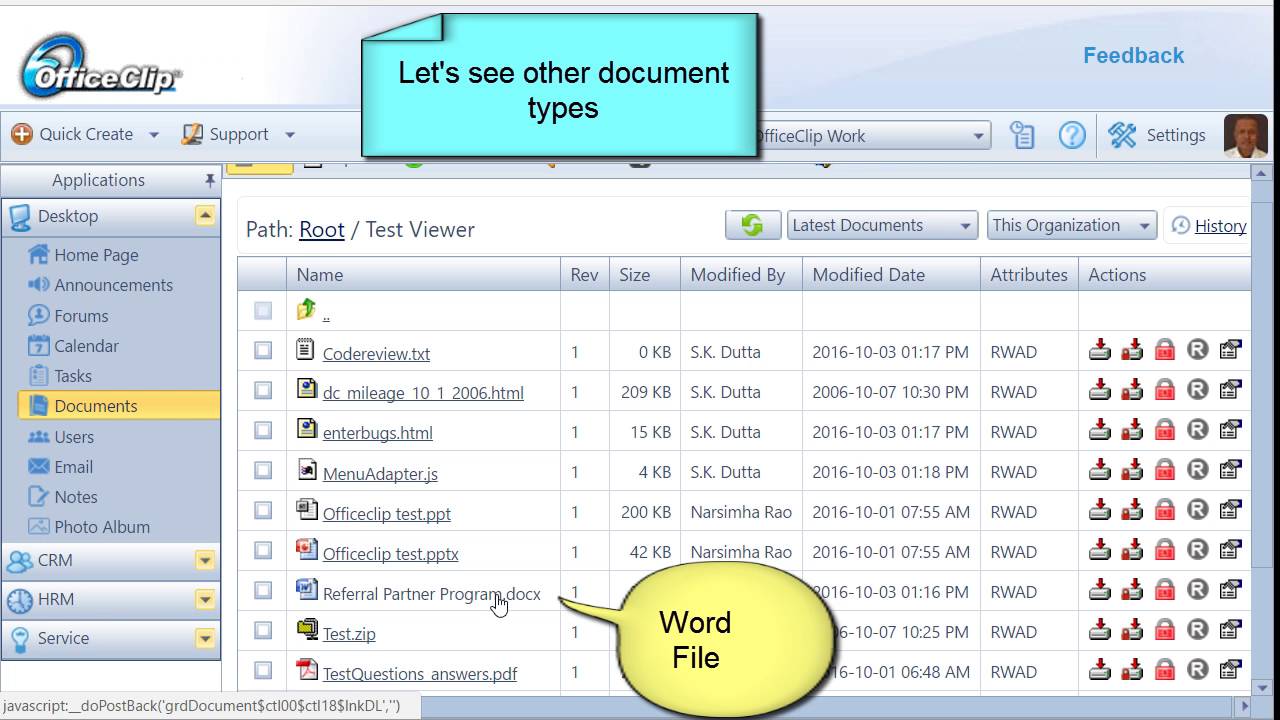Download Officeclip test.ppt via download icon
1280x720 pixels.
[1100, 509]
